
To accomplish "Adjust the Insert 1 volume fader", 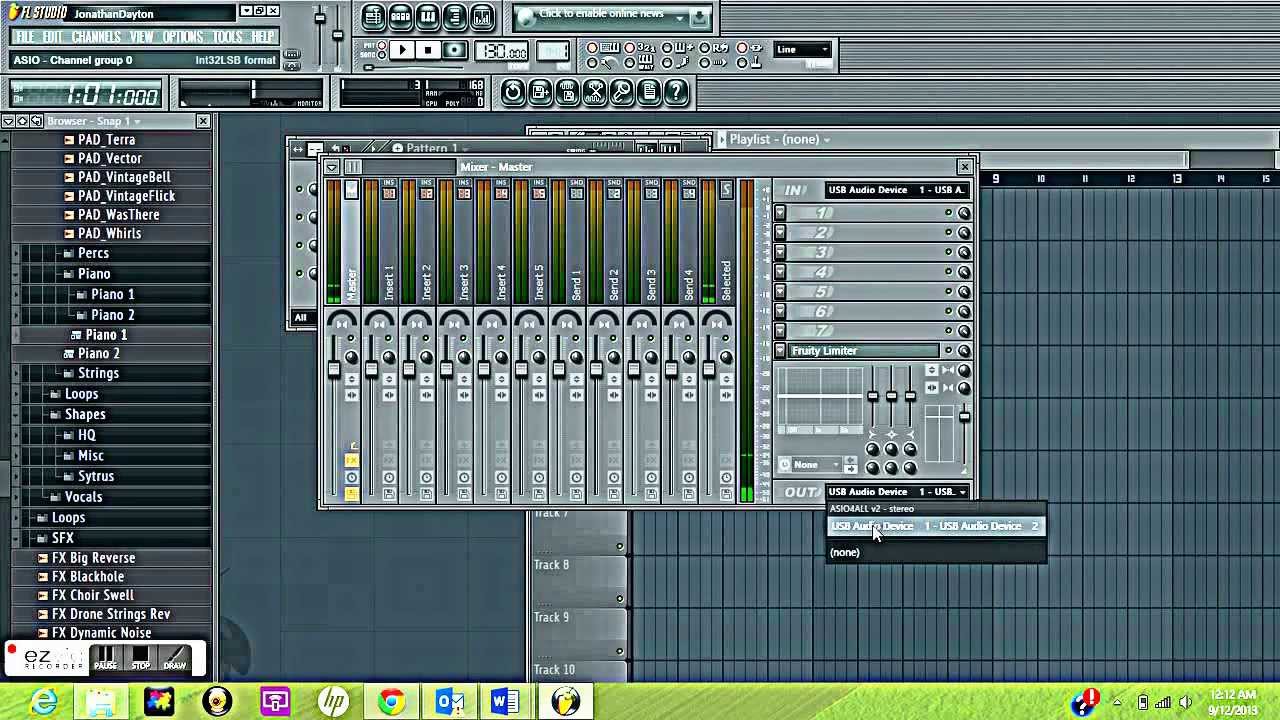I will click(371, 369).
